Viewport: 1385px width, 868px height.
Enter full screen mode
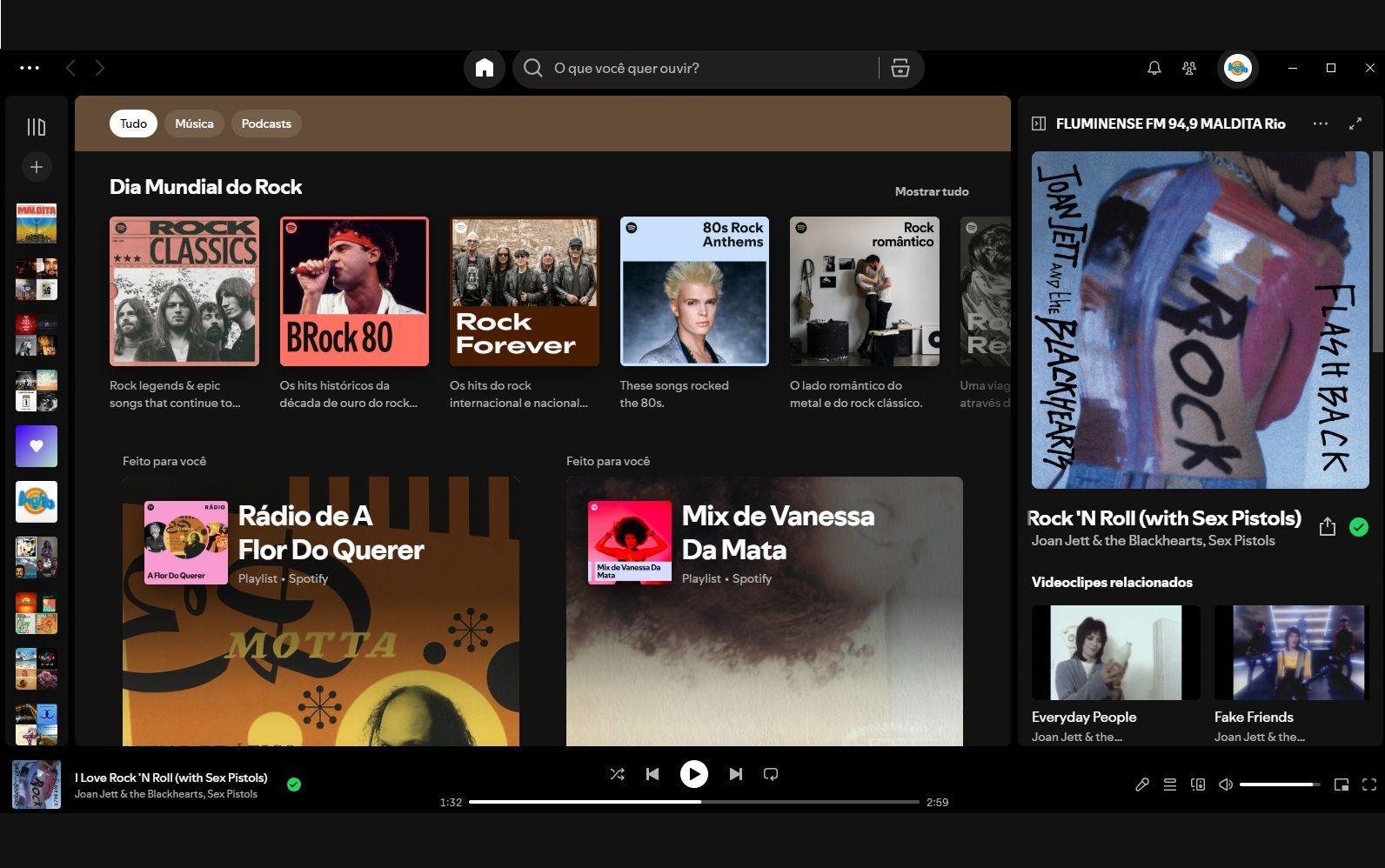[1369, 785]
